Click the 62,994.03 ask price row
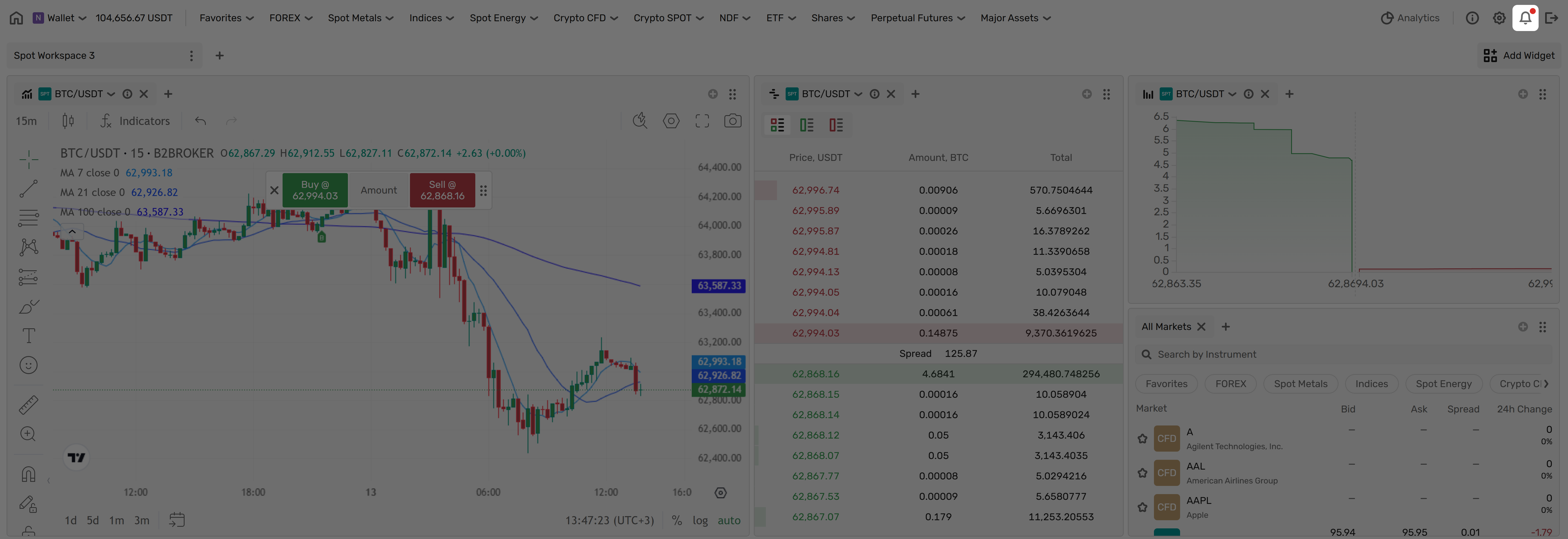 tap(939, 333)
